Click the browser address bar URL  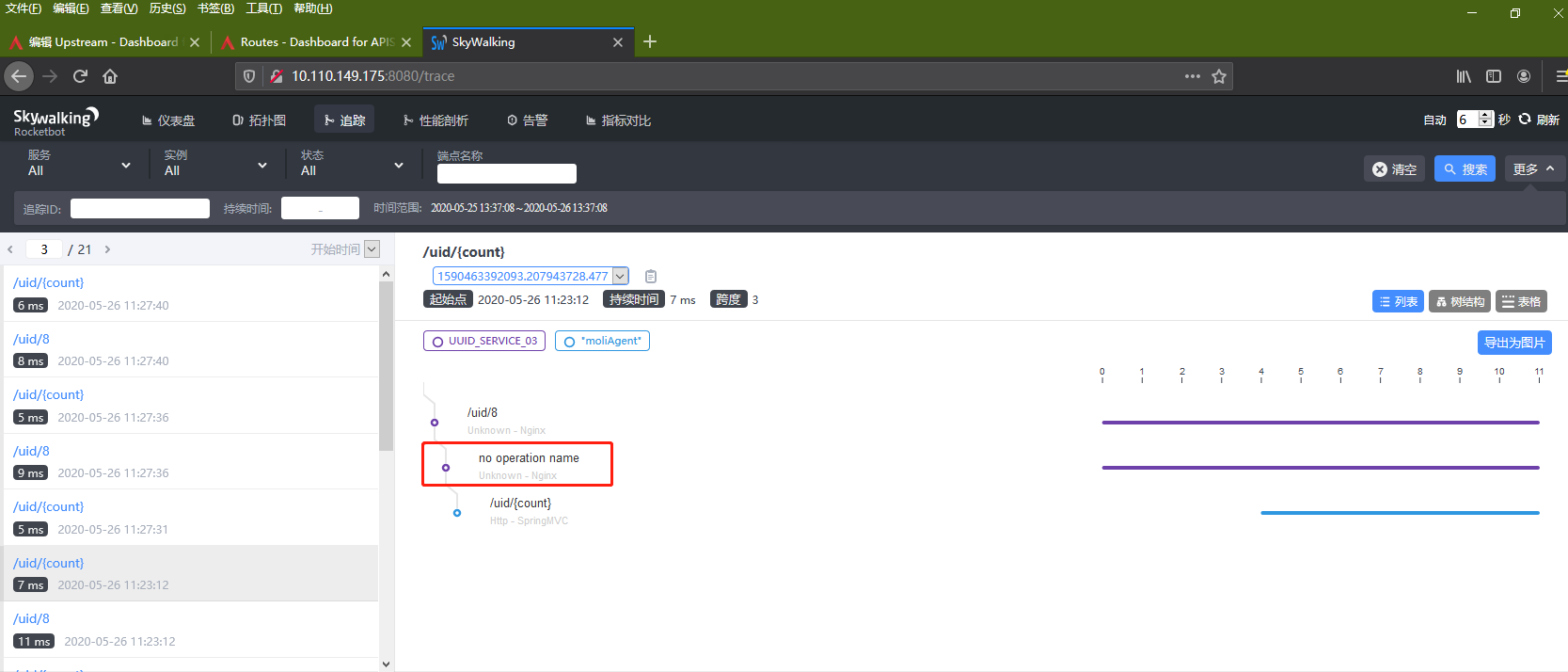click(372, 76)
